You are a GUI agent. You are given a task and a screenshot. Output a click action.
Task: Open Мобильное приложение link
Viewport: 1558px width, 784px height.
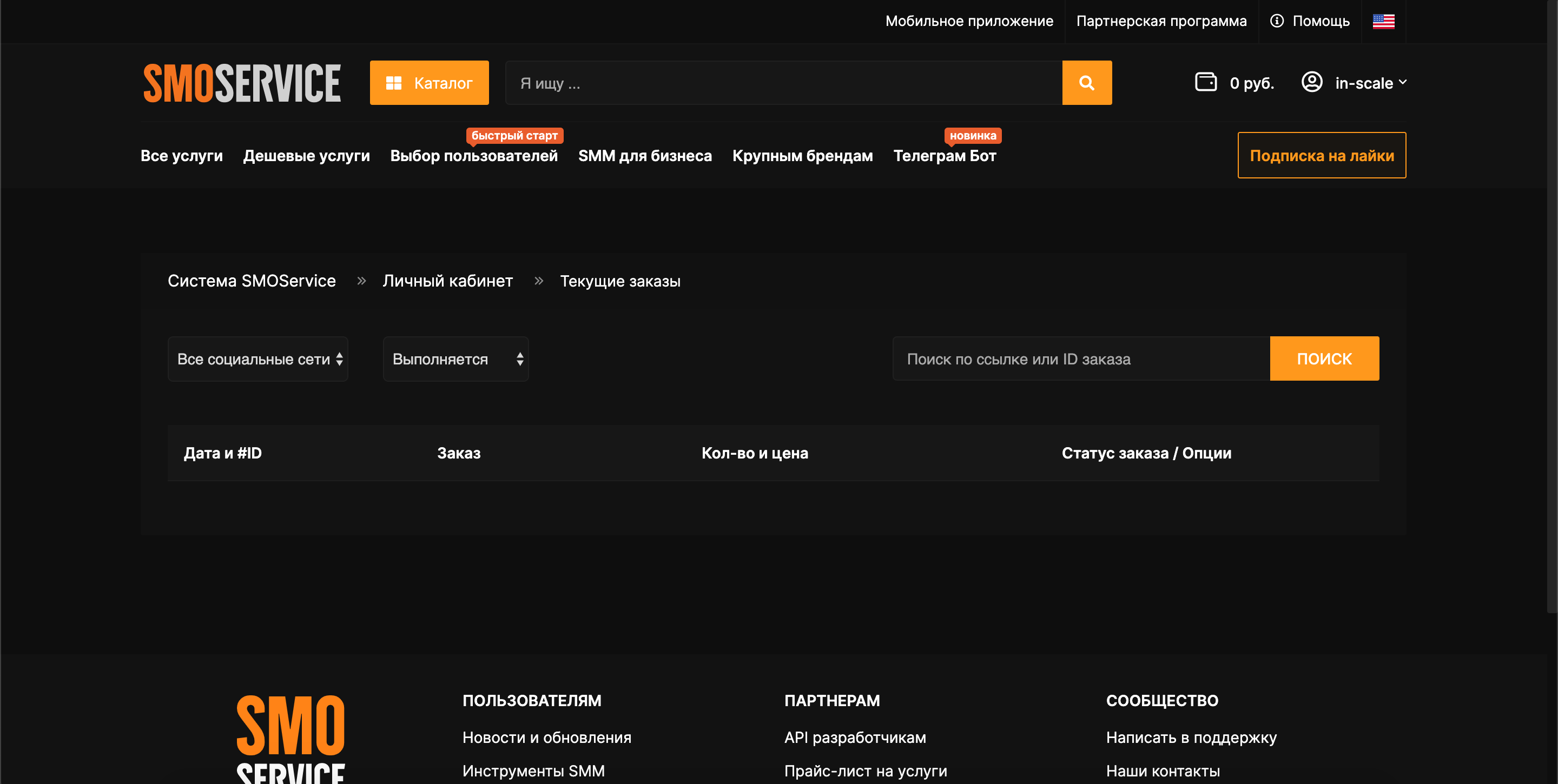pyautogui.click(x=969, y=21)
